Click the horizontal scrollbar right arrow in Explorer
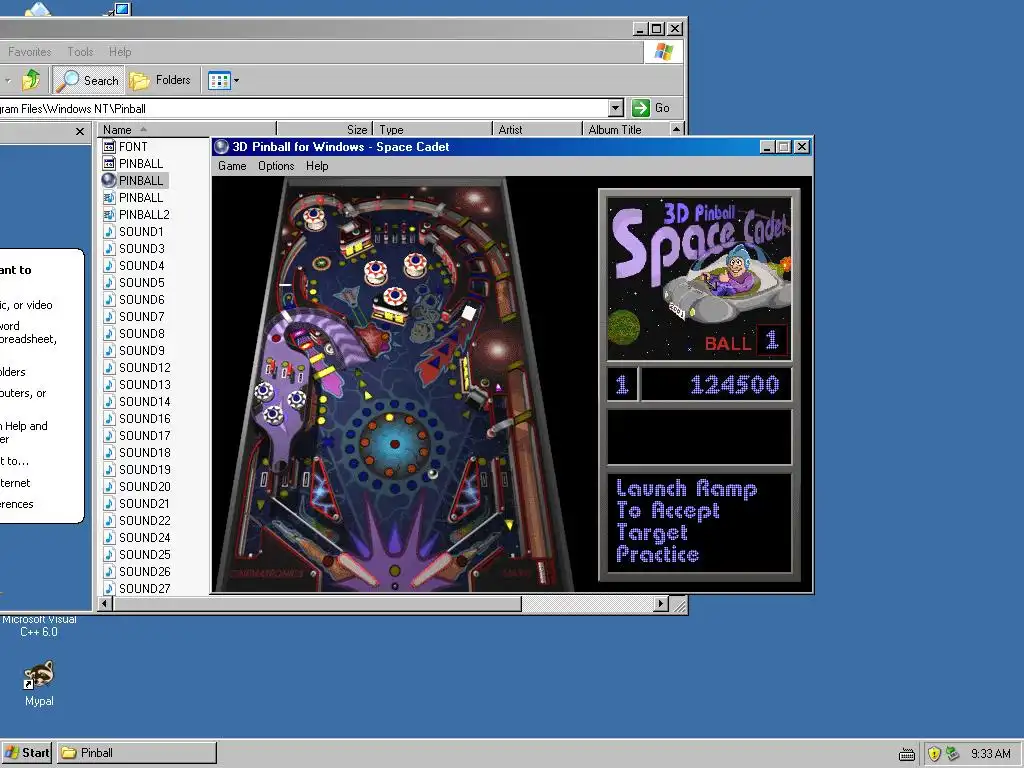1024x768 pixels. 661,604
